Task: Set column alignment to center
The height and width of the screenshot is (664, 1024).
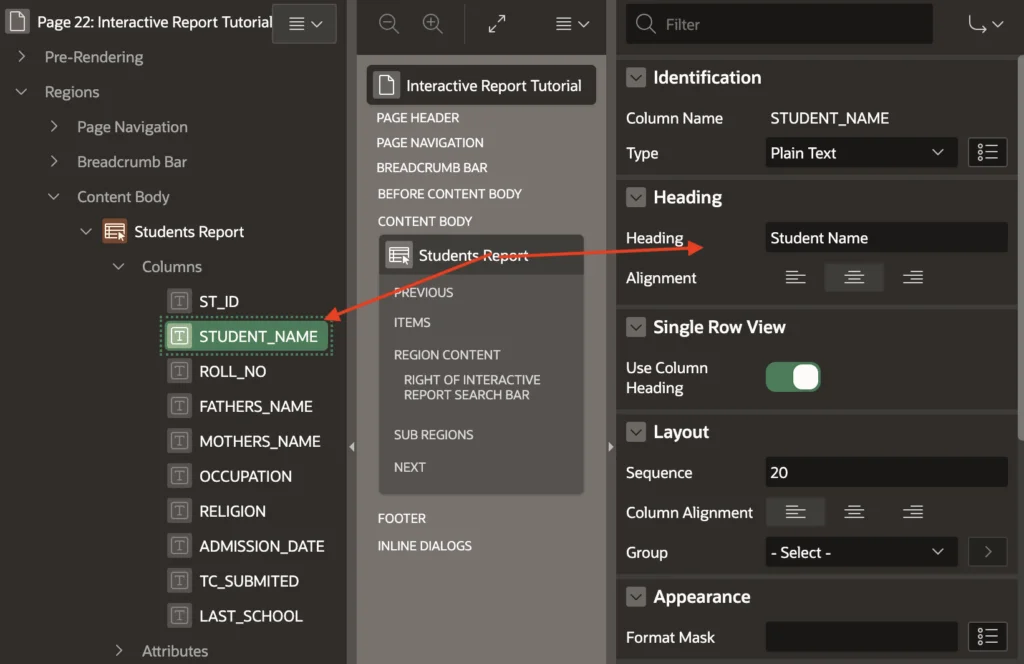Action: (854, 512)
